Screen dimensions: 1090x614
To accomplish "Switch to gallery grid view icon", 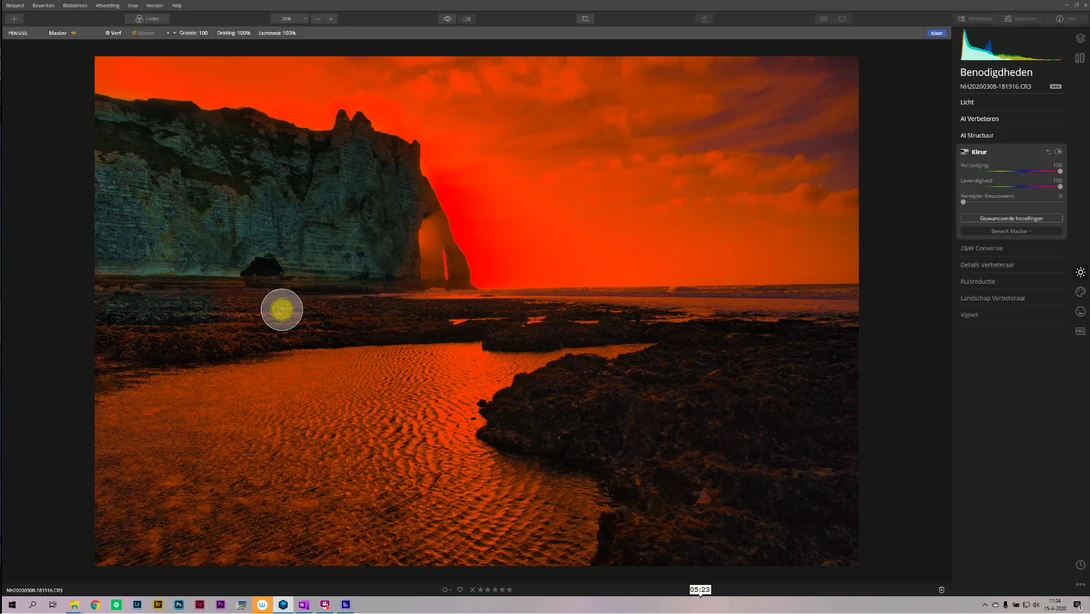I will point(824,19).
